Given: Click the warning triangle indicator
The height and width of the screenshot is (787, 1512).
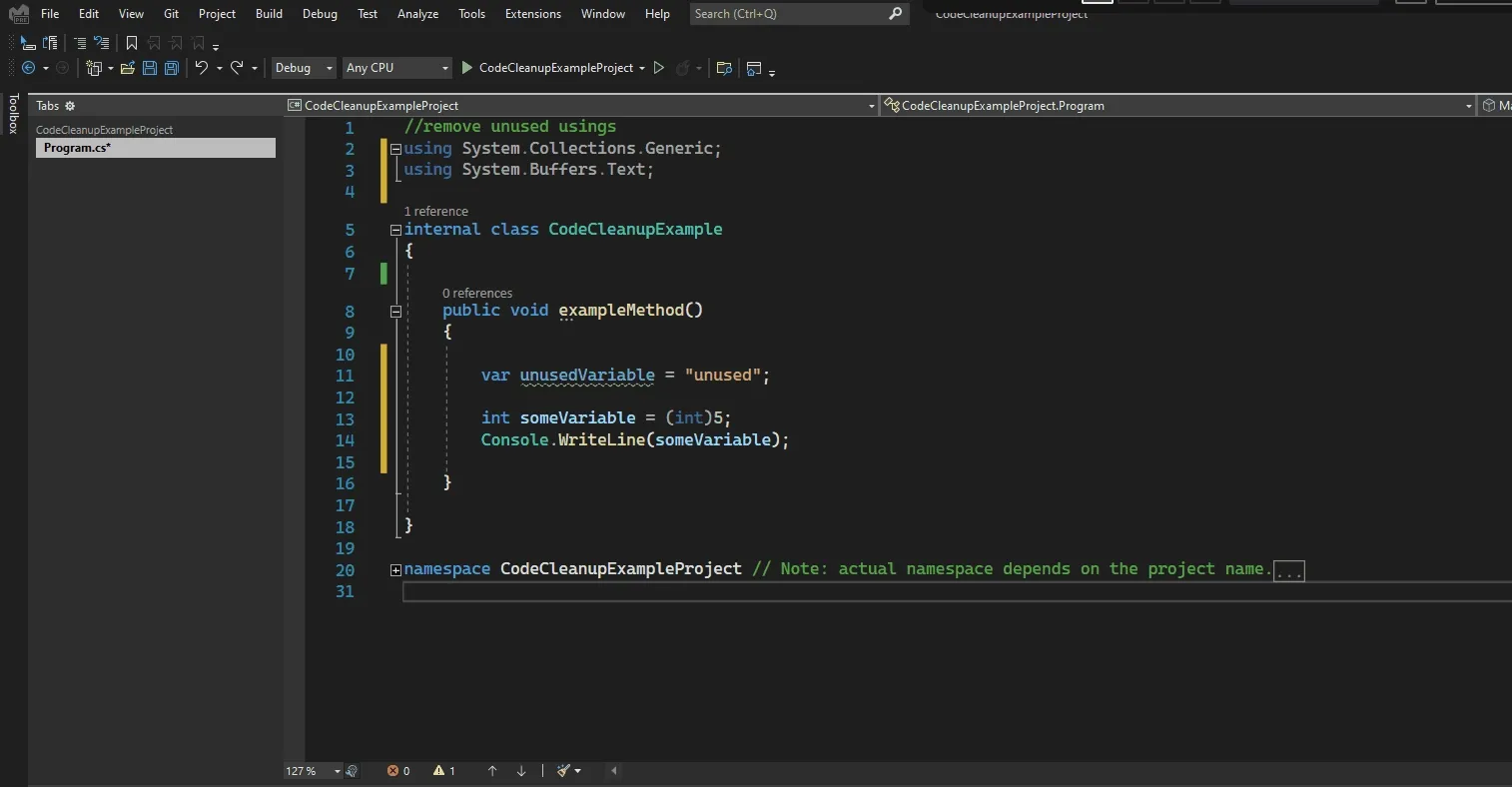Looking at the screenshot, I should pyautogui.click(x=439, y=771).
